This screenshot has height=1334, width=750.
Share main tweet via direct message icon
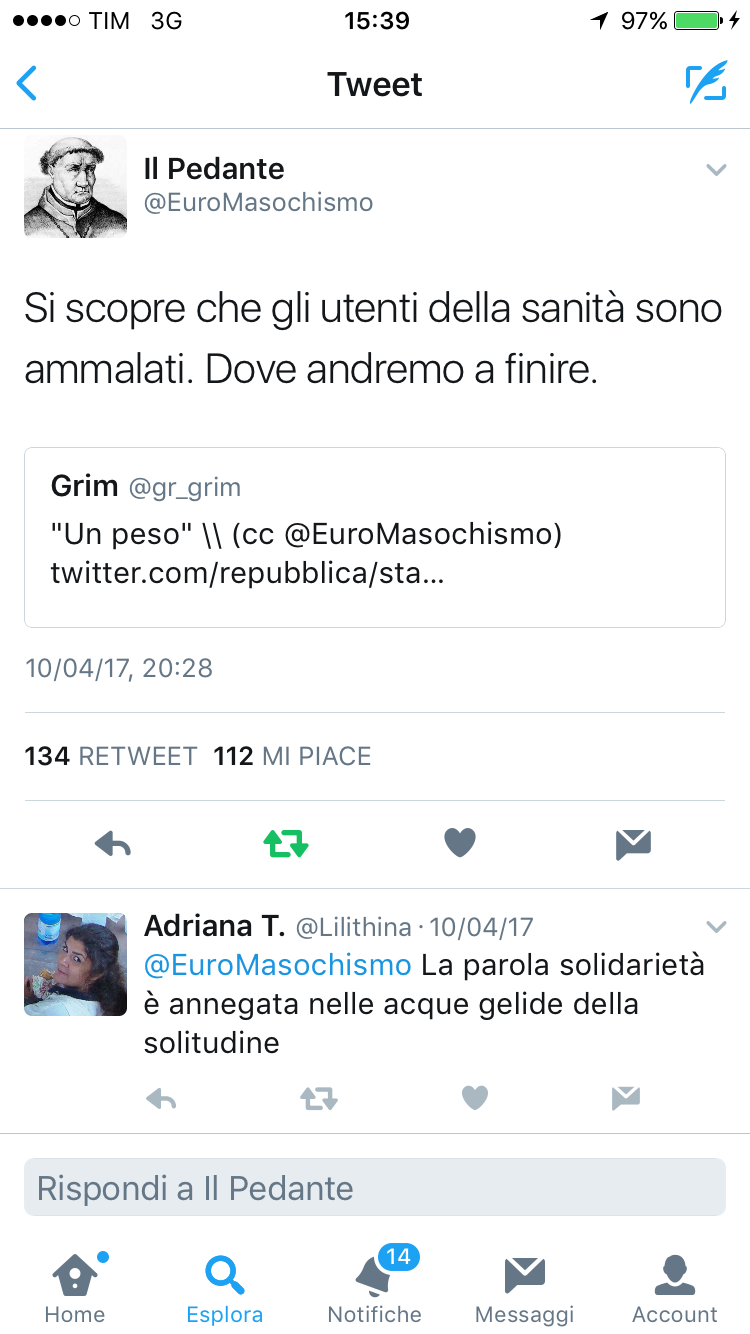pyautogui.click(x=633, y=845)
